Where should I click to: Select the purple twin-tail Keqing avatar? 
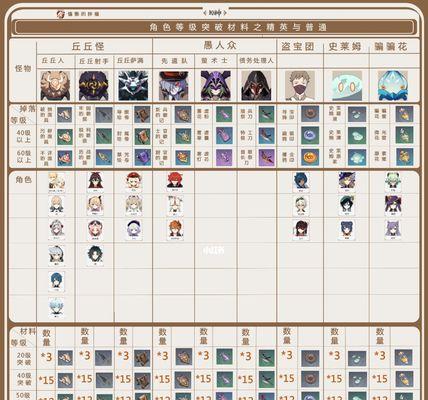click(393, 230)
